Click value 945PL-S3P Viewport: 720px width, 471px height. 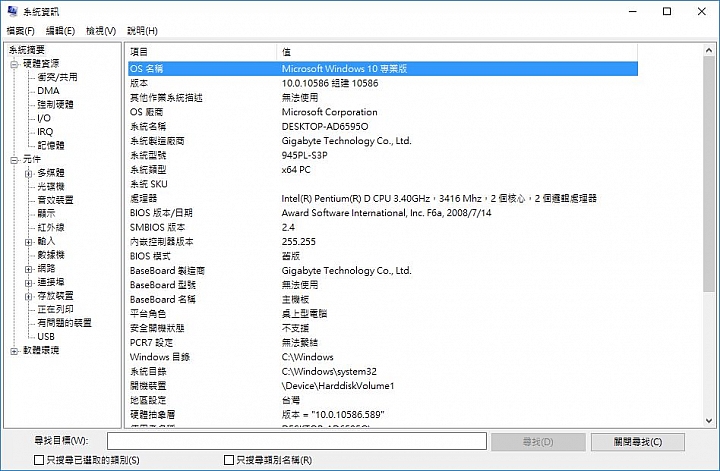304,155
